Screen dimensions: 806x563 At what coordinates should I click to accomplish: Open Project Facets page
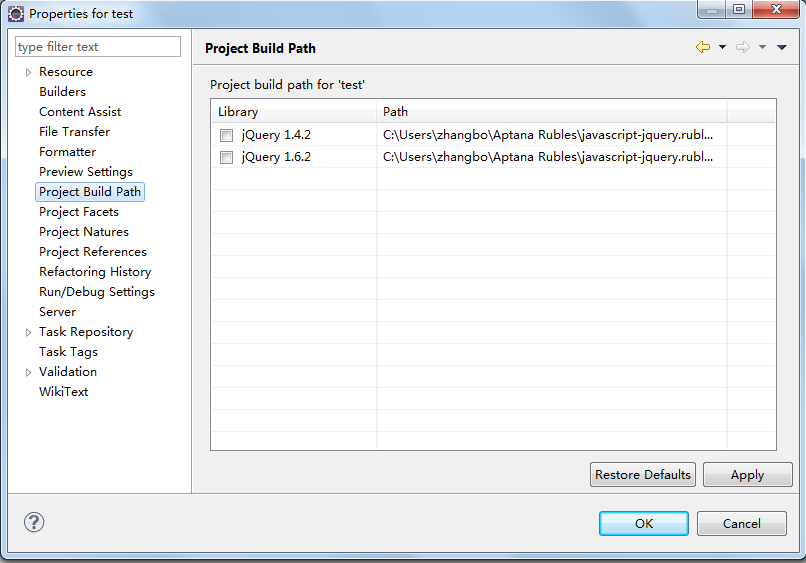[x=79, y=212]
